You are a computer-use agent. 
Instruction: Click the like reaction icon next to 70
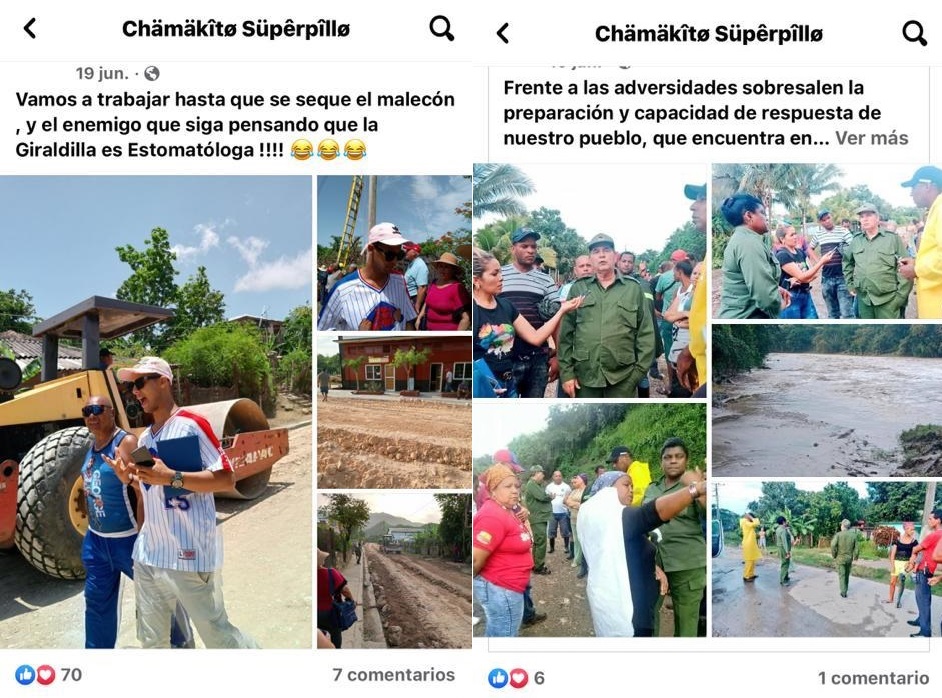tap(25, 675)
